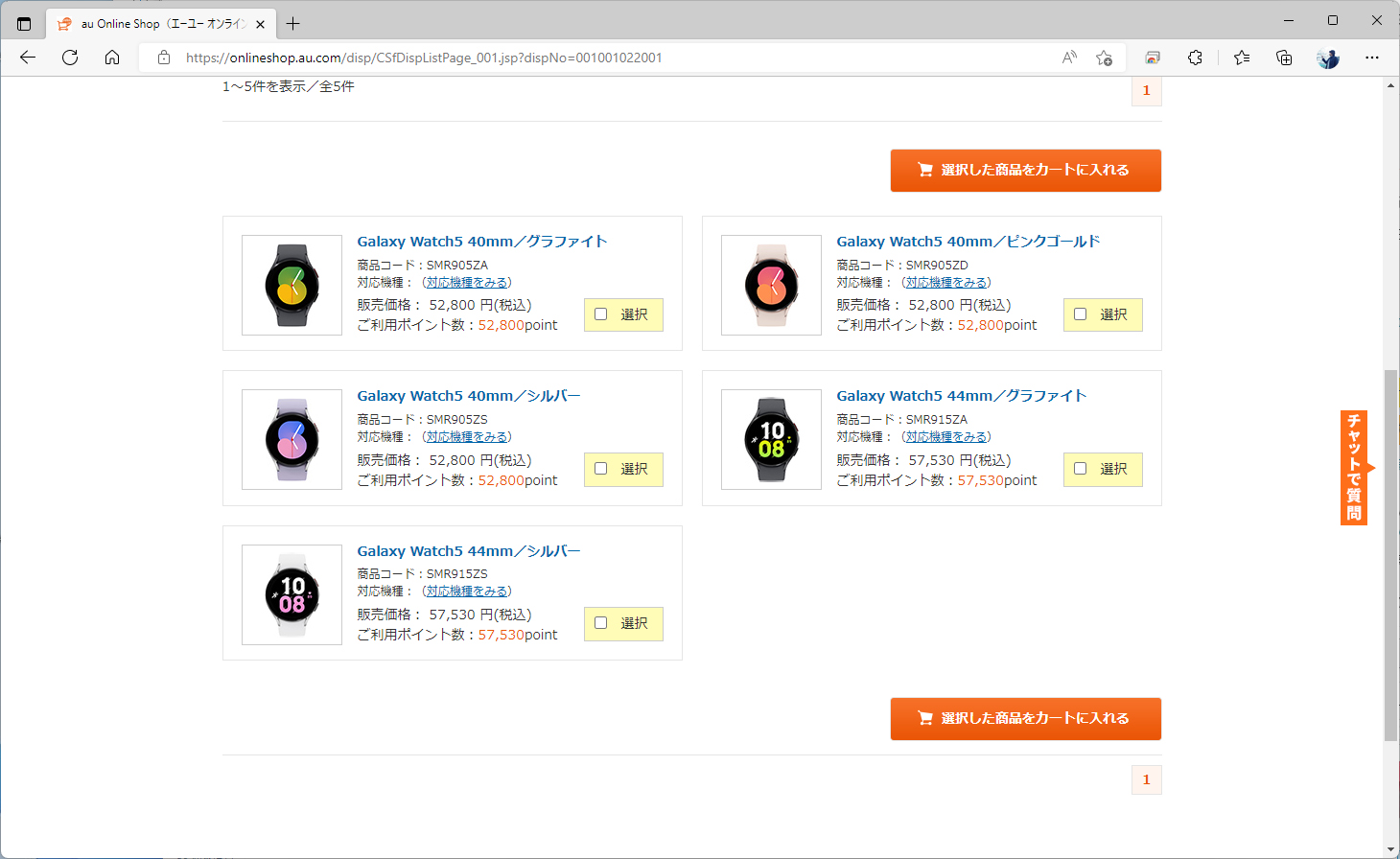Open the Favorites list icon

pos(1242,58)
